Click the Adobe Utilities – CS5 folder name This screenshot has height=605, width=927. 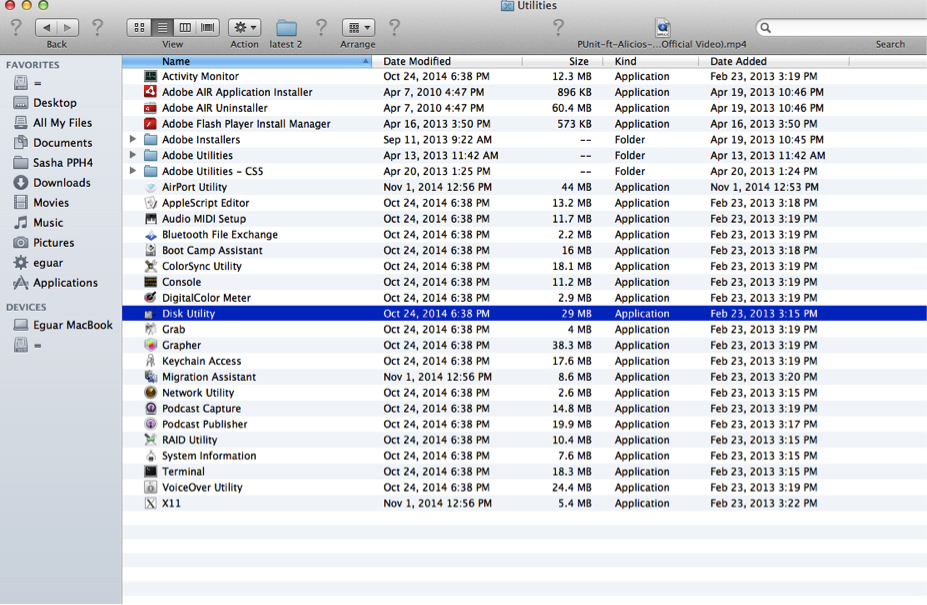(213, 171)
